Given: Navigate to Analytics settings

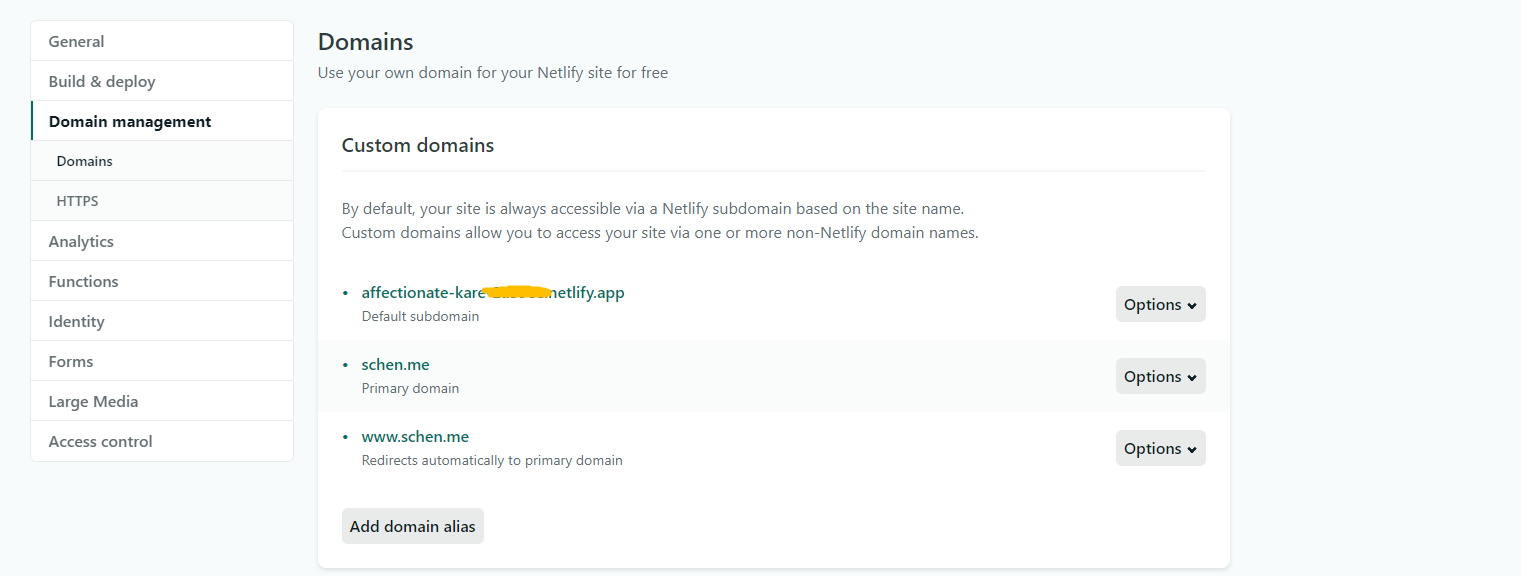Looking at the screenshot, I should (x=81, y=241).
